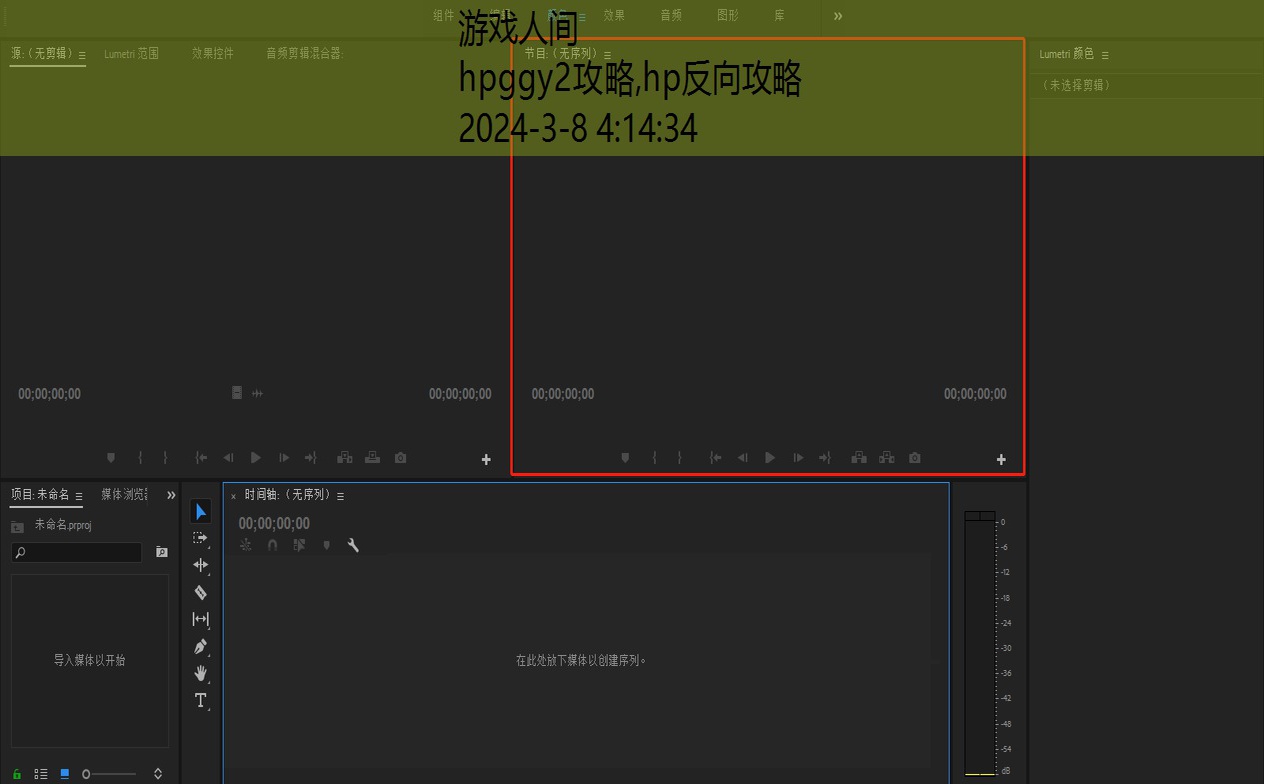Image resolution: width=1264 pixels, height=784 pixels.
Task: Open Project panel hamburger menu
Action: [x=79, y=496]
